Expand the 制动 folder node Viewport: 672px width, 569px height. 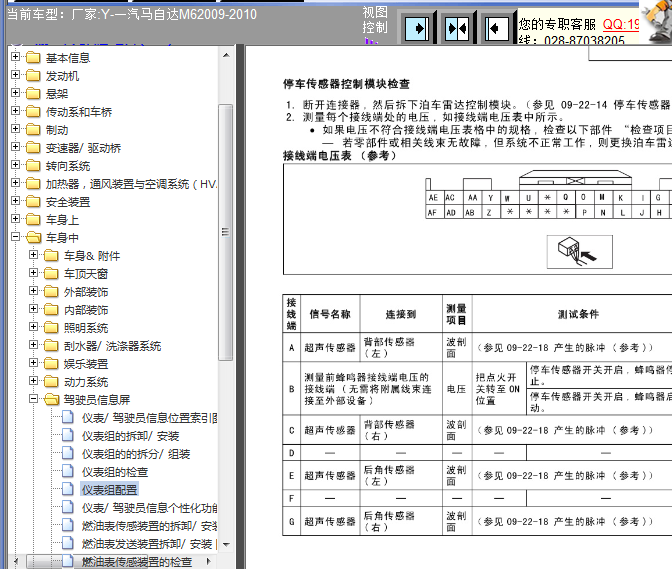click(x=15, y=129)
